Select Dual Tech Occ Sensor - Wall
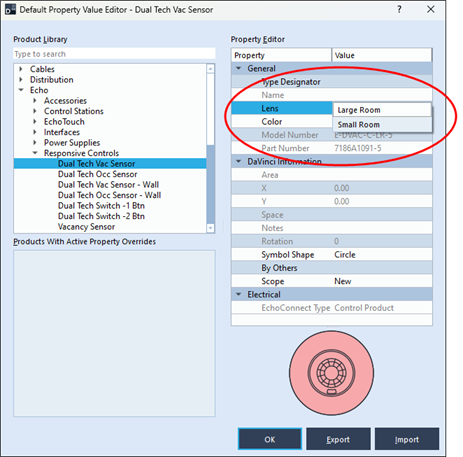This screenshot has width=463, height=457. tap(109, 195)
